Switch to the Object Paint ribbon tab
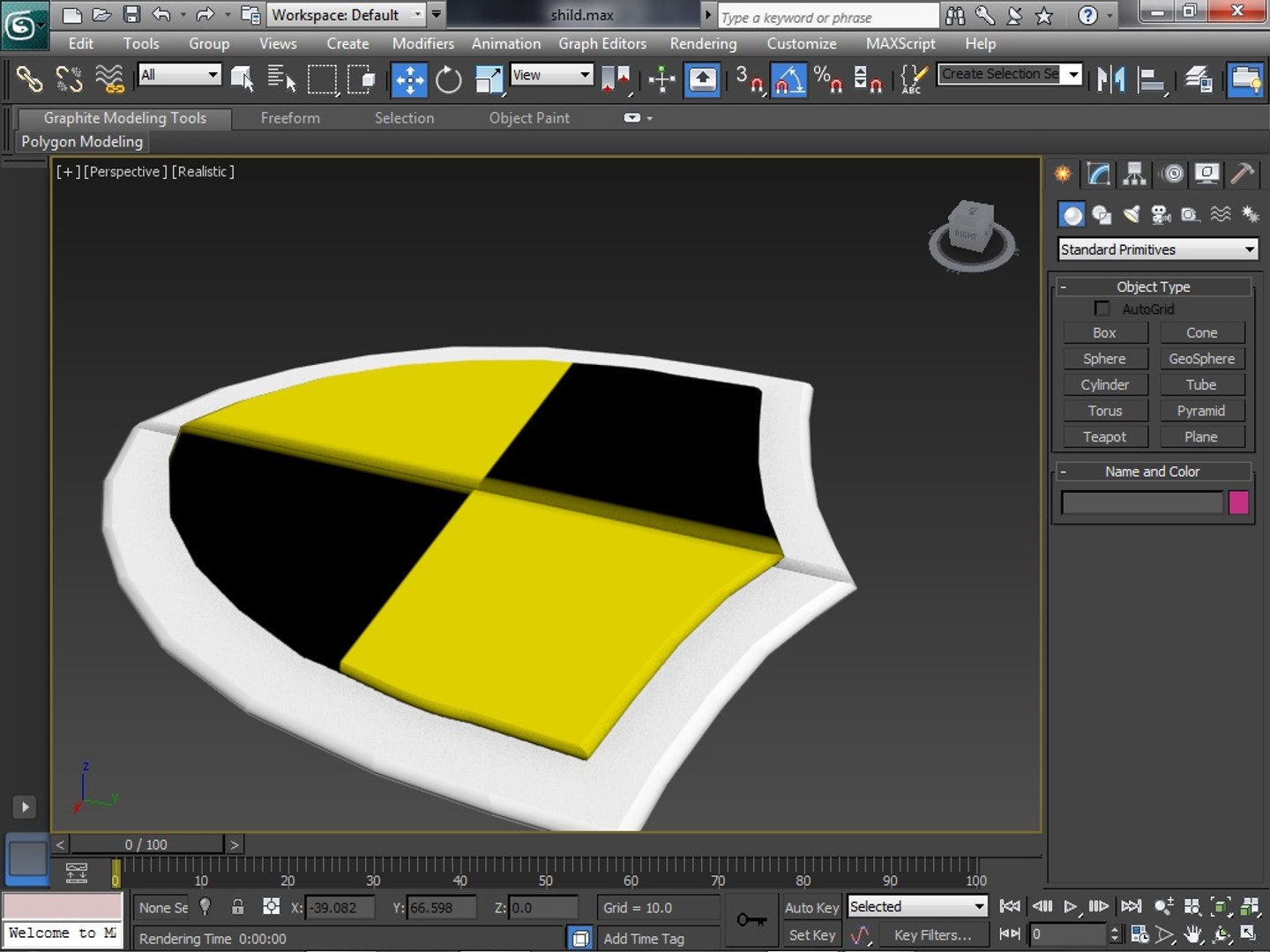1270x952 pixels. click(x=529, y=117)
